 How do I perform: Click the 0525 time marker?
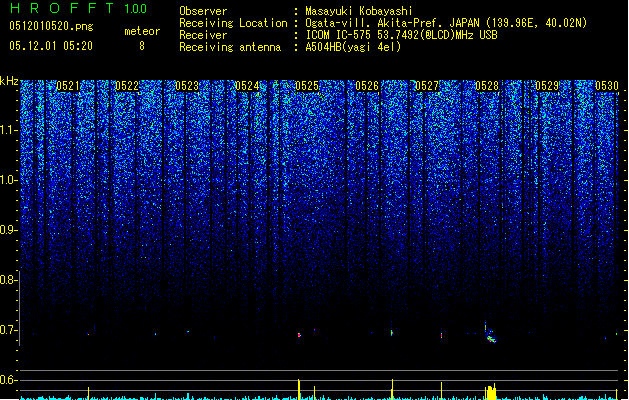[x=307, y=86]
